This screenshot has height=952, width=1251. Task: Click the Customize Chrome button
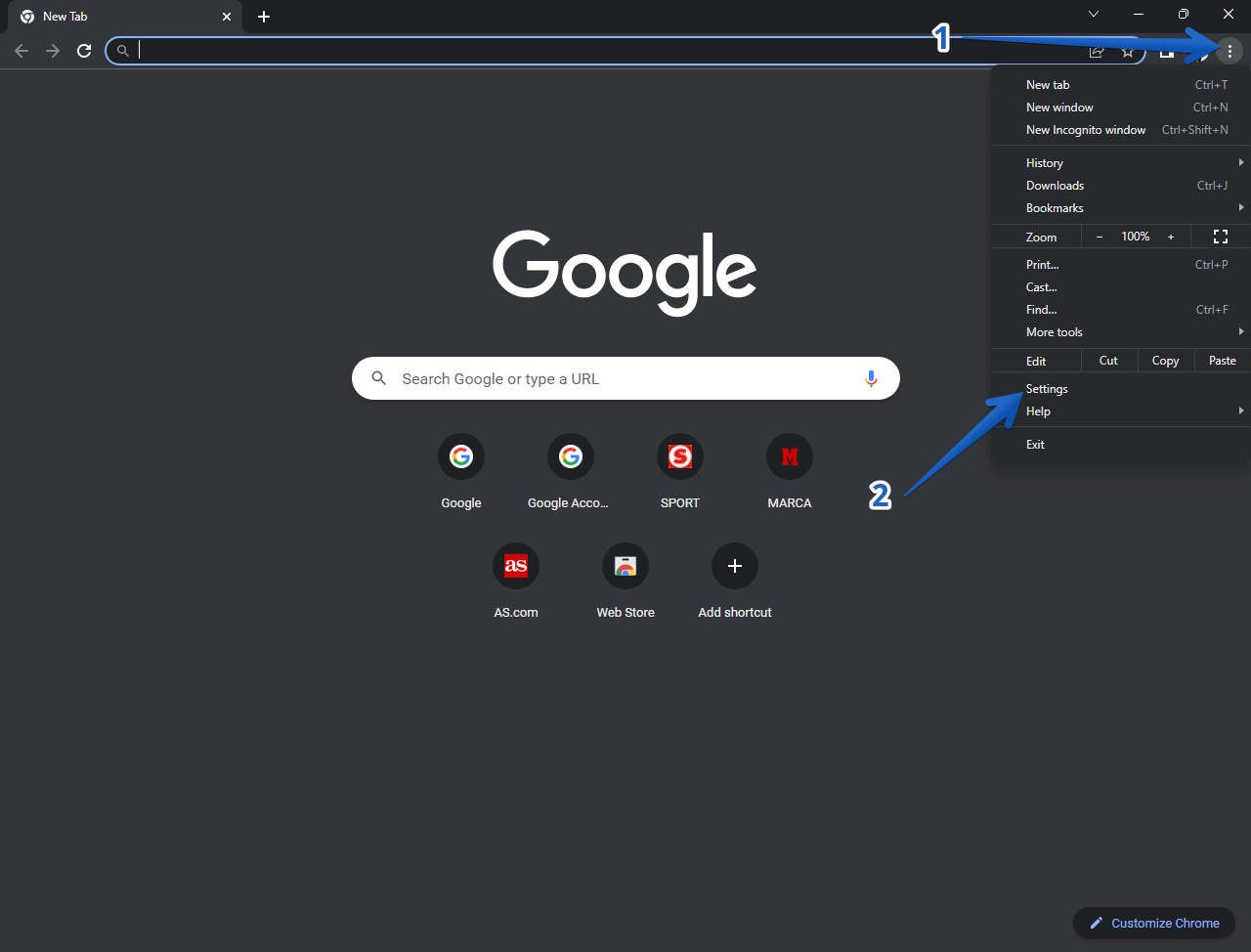[1154, 923]
